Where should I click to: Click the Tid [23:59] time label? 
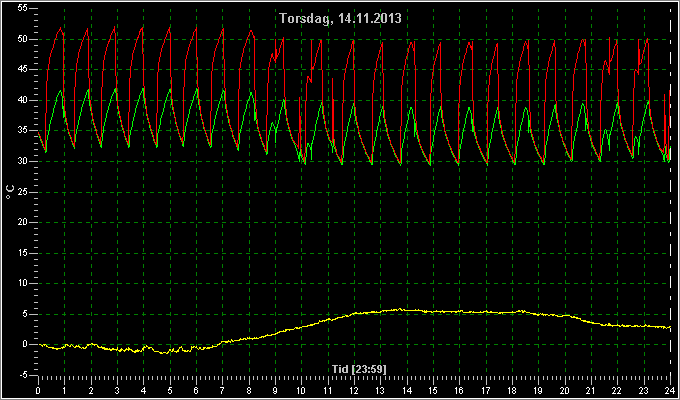(x=359, y=369)
